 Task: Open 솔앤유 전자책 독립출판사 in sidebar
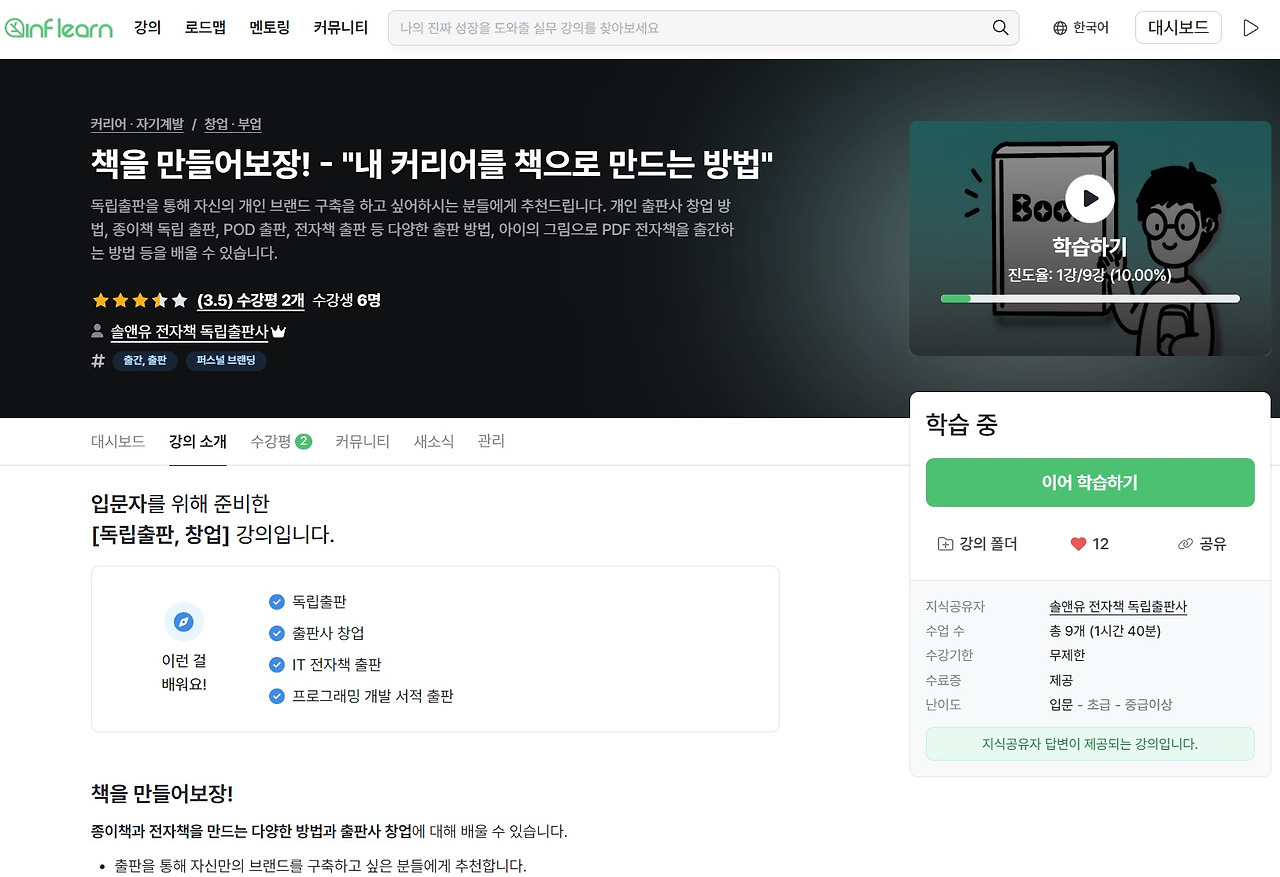pyautogui.click(x=1118, y=607)
